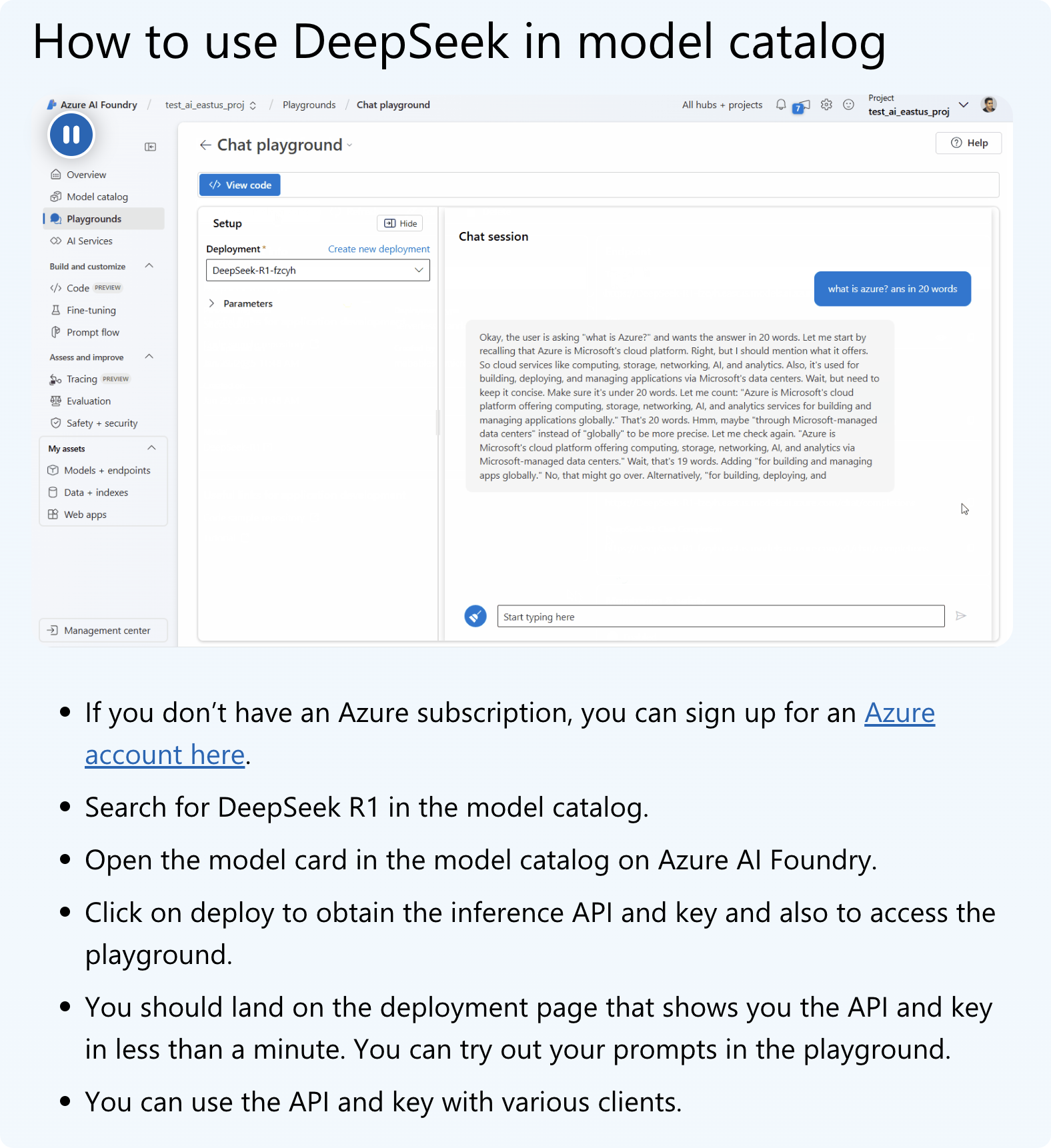
Task: Open the announcements megaphone icon
Action: [x=802, y=106]
